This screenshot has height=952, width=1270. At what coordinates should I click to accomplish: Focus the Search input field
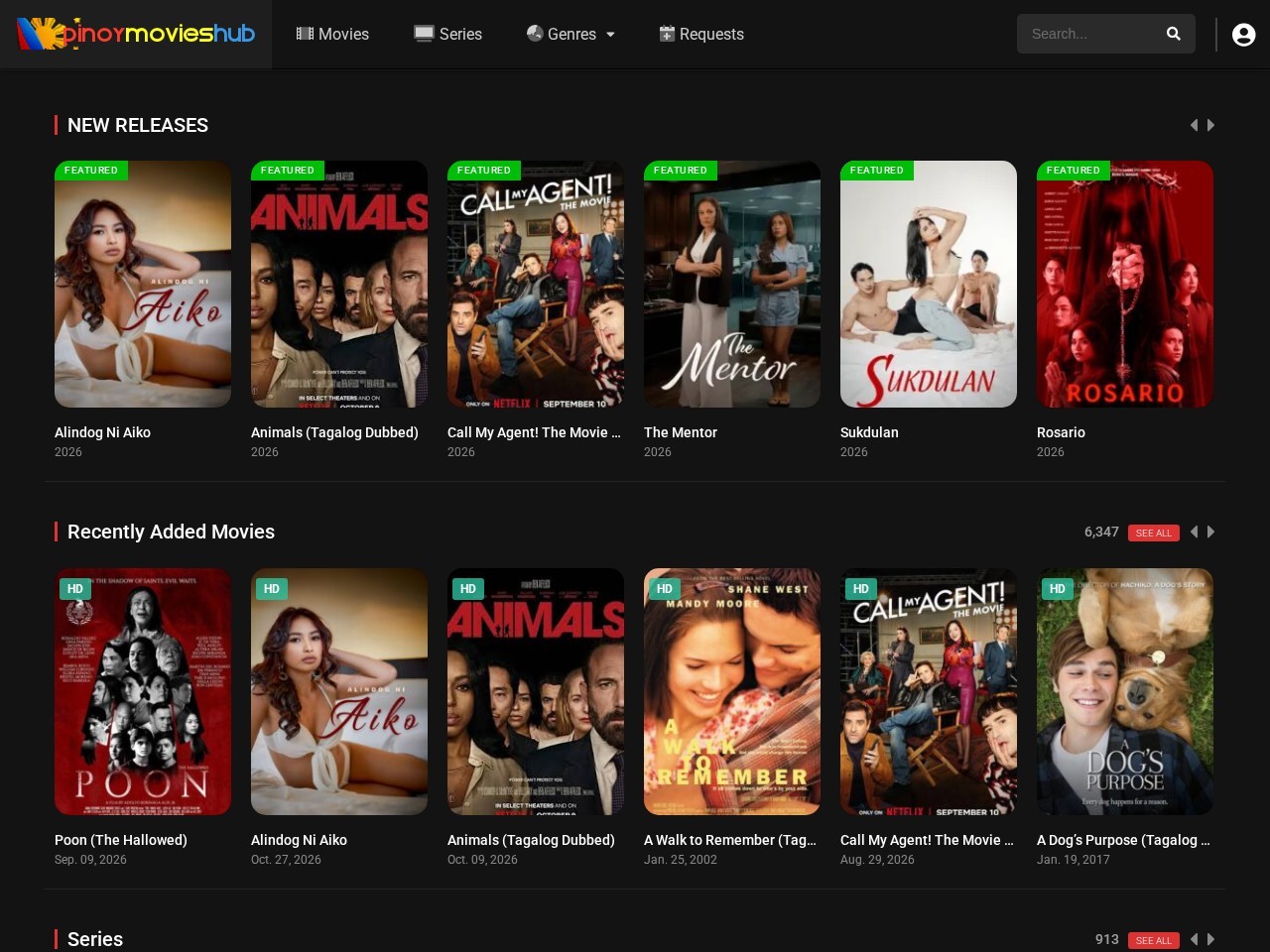(x=1091, y=34)
